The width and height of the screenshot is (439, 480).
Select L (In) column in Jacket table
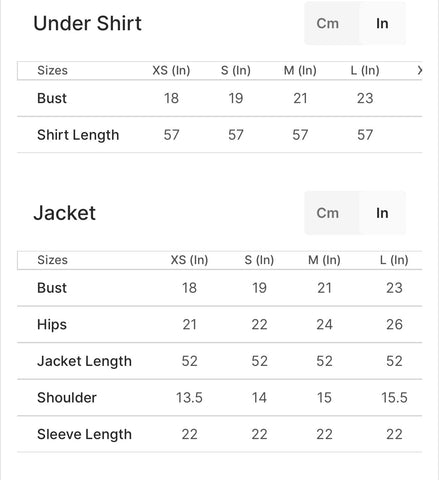click(x=394, y=260)
